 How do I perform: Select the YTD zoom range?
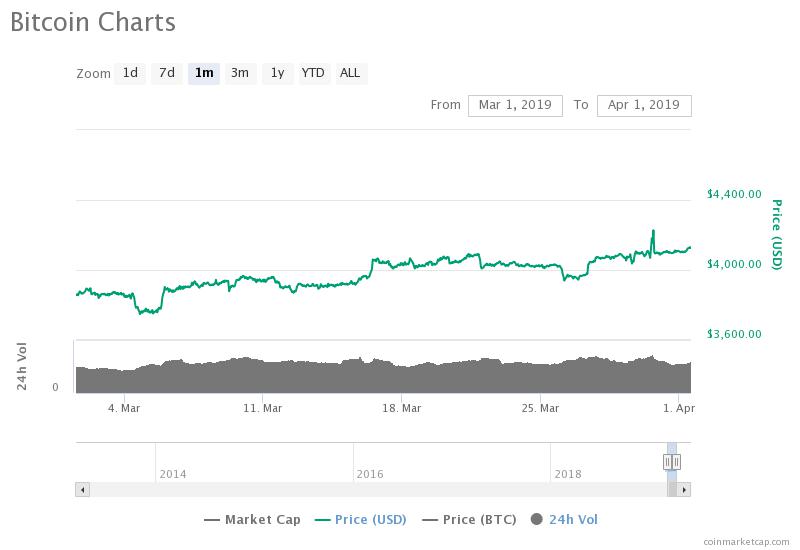(x=313, y=73)
